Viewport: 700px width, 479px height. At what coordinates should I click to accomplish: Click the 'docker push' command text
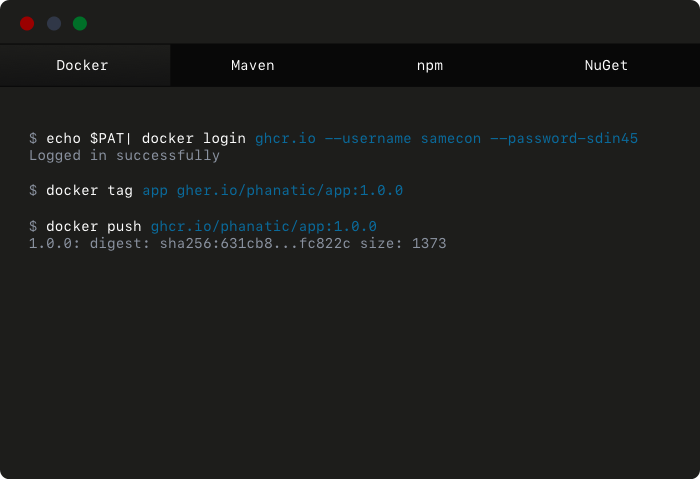coord(93,226)
